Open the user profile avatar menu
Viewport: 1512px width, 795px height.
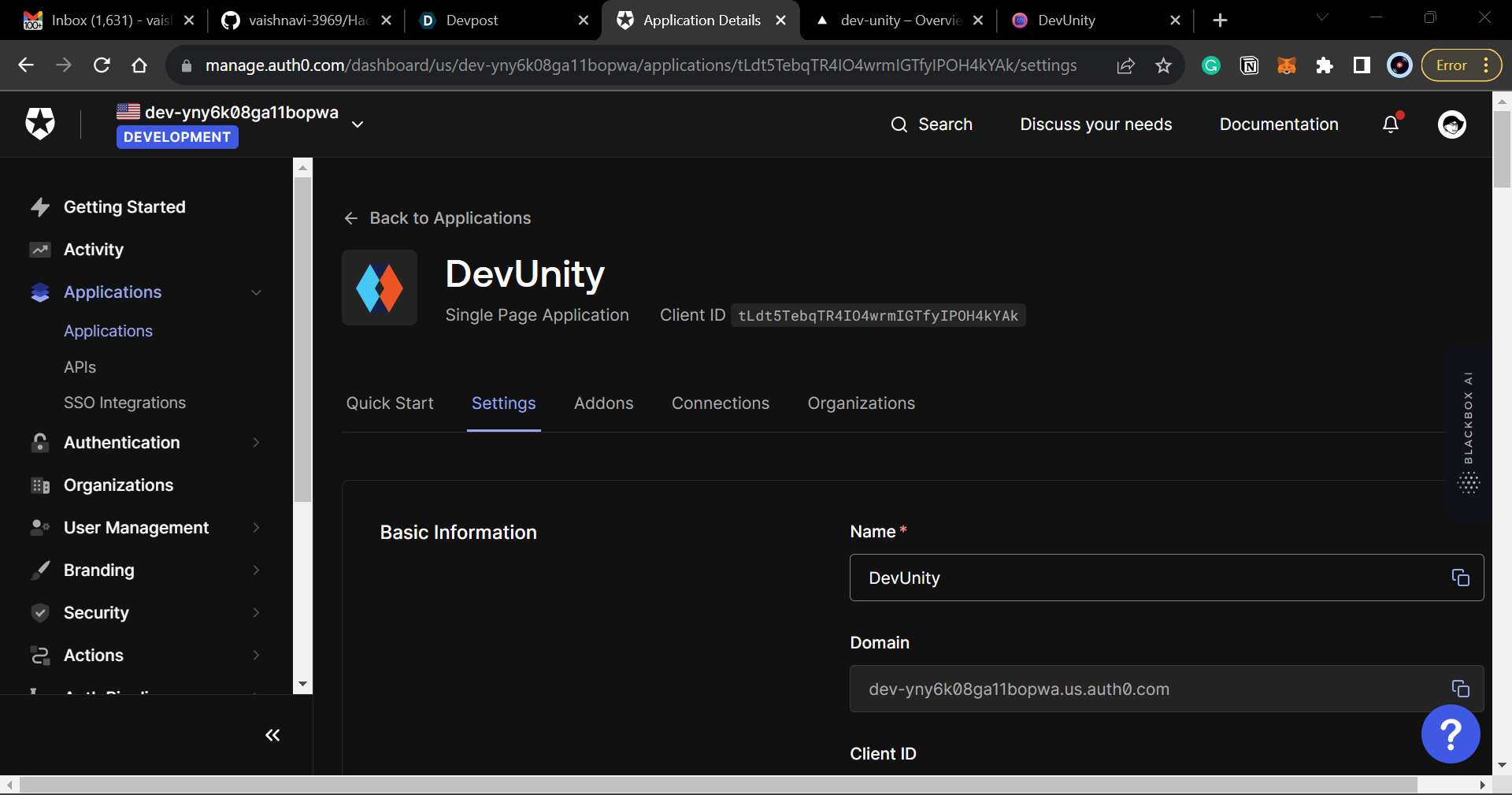point(1451,124)
